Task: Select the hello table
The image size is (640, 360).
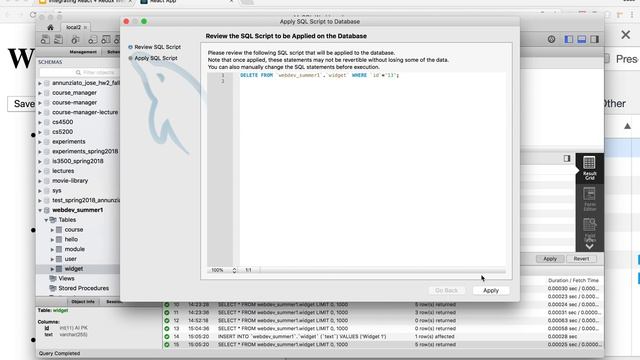Action: [71, 240]
